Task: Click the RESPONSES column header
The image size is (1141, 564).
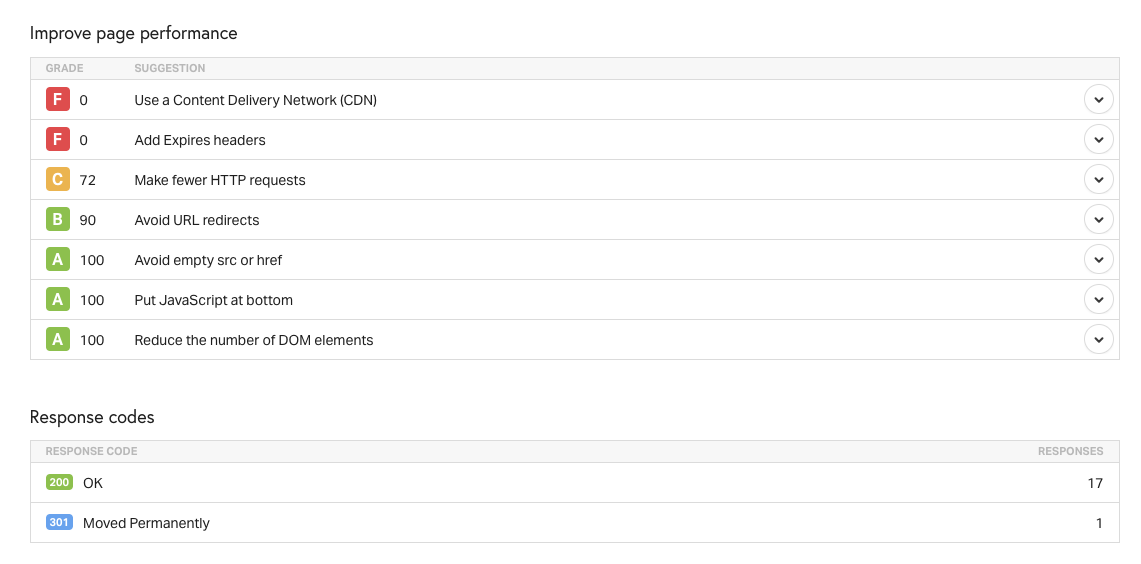Action: (x=1070, y=451)
